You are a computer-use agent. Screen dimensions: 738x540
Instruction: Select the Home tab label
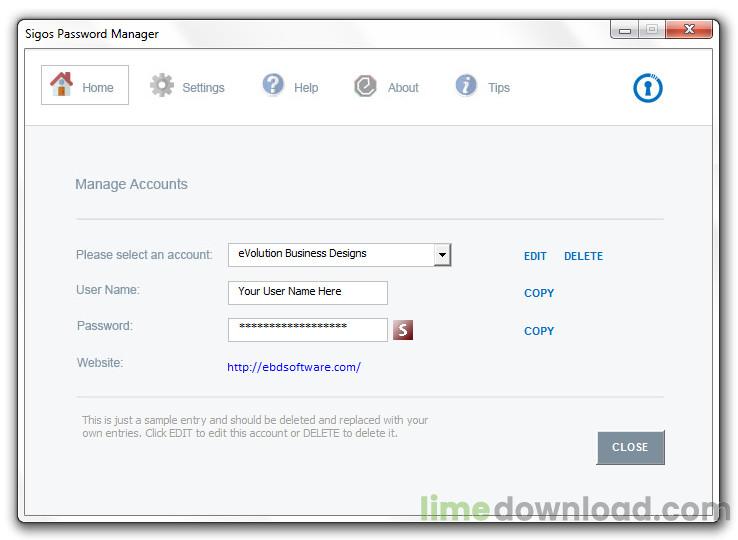point(98,88)
